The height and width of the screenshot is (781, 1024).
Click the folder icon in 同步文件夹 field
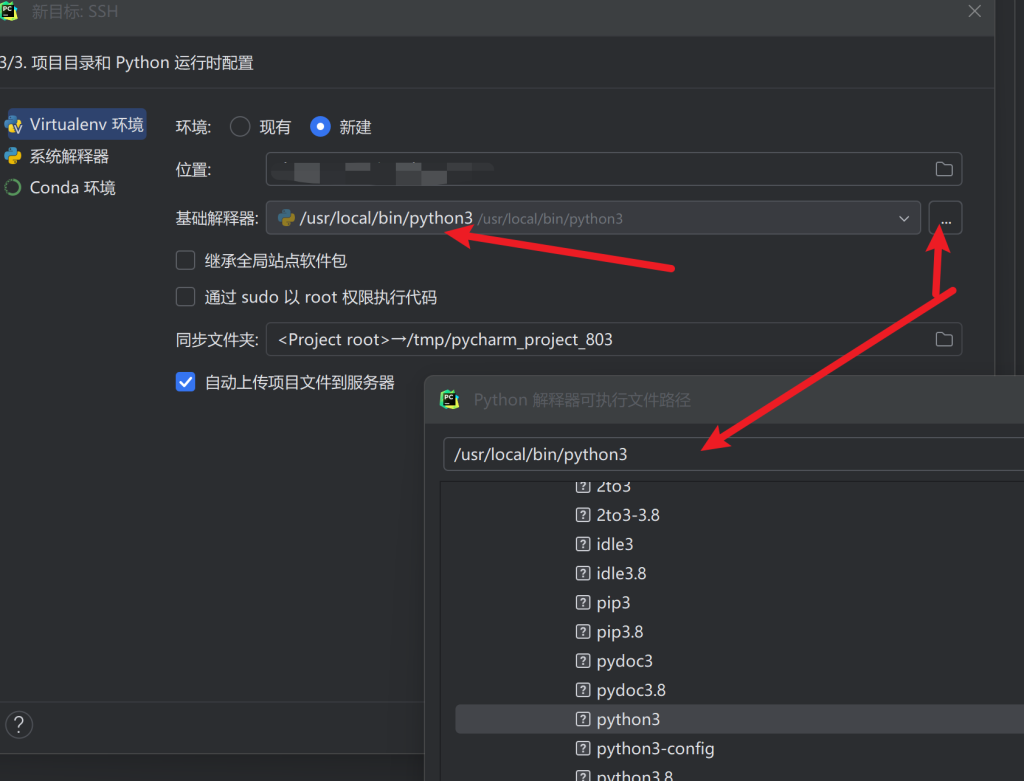tap(943, 339)
